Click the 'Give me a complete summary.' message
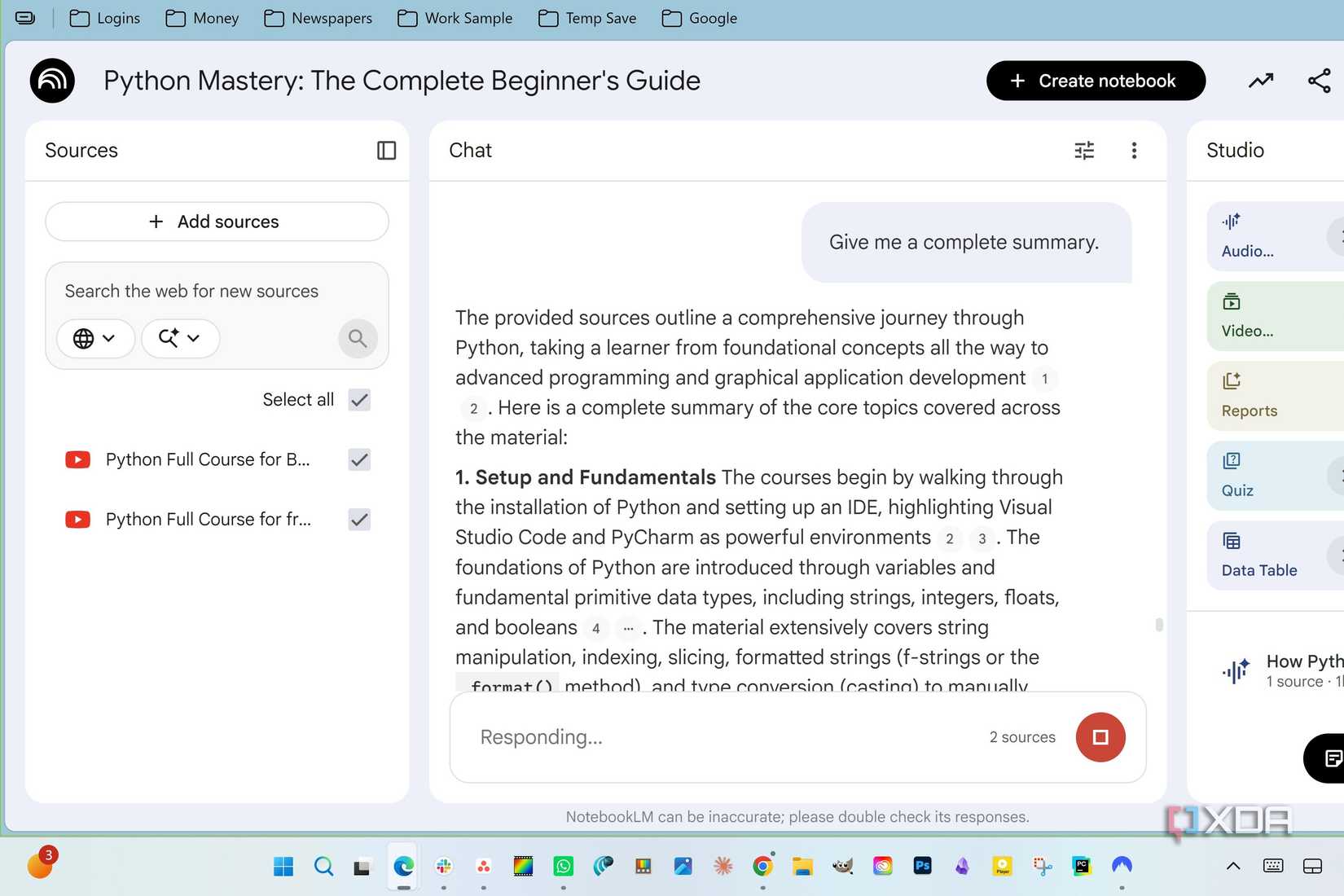1344x896 pixels. [966, 242]
